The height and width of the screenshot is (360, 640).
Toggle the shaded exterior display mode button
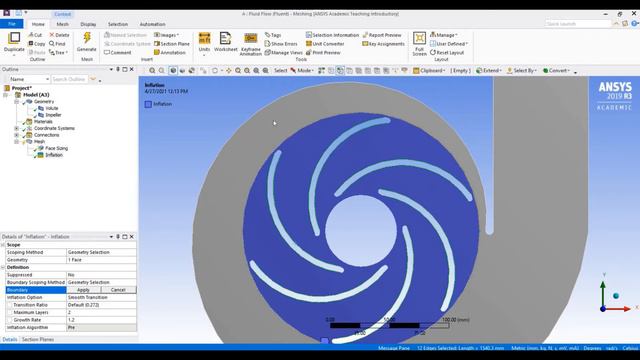click(173, 71)
